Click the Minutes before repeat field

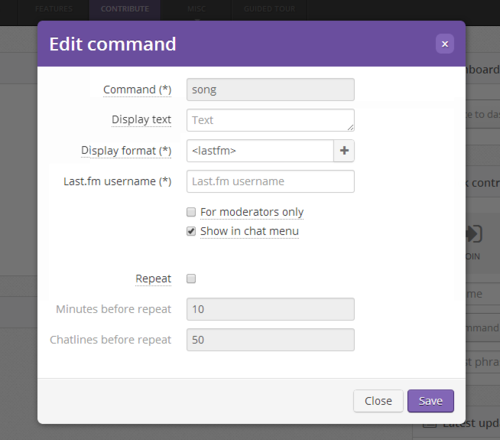click(x=270, y=309)
